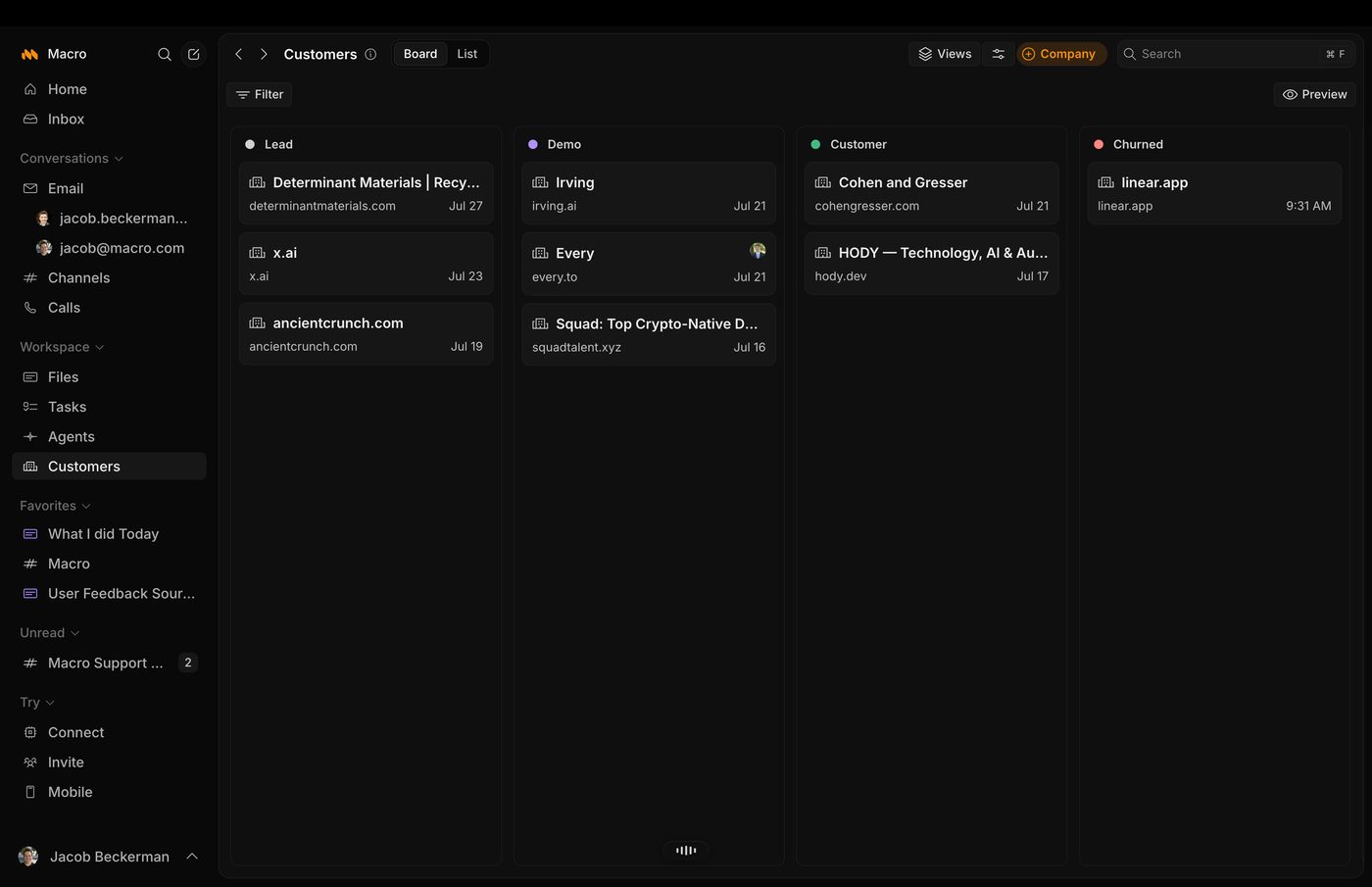
Task: Click the red Churned status dot
Action: point(1099,144)
